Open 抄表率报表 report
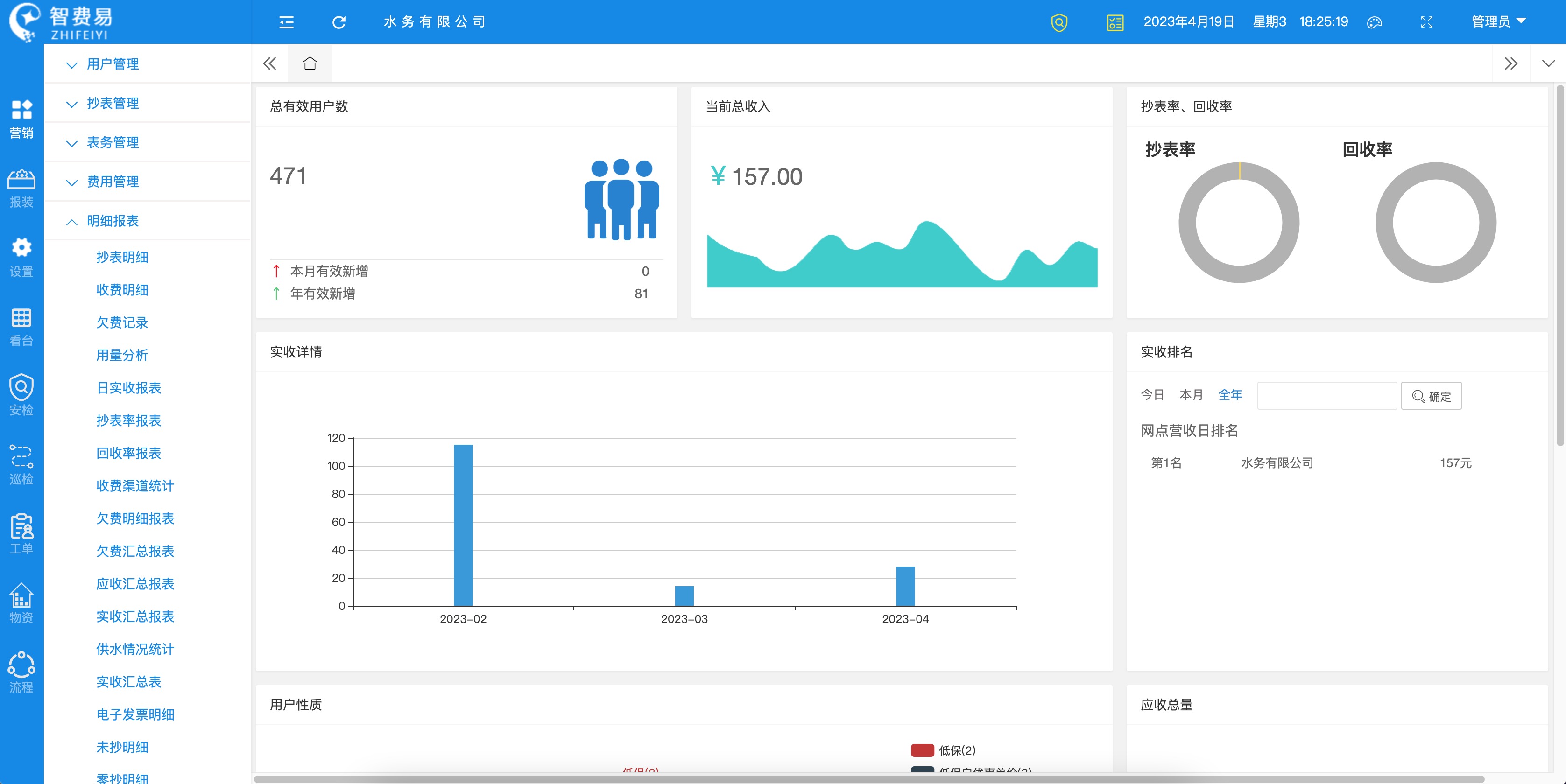Image resolution: width=1566 pixels, height=784 pixels. tap(129, 420)
